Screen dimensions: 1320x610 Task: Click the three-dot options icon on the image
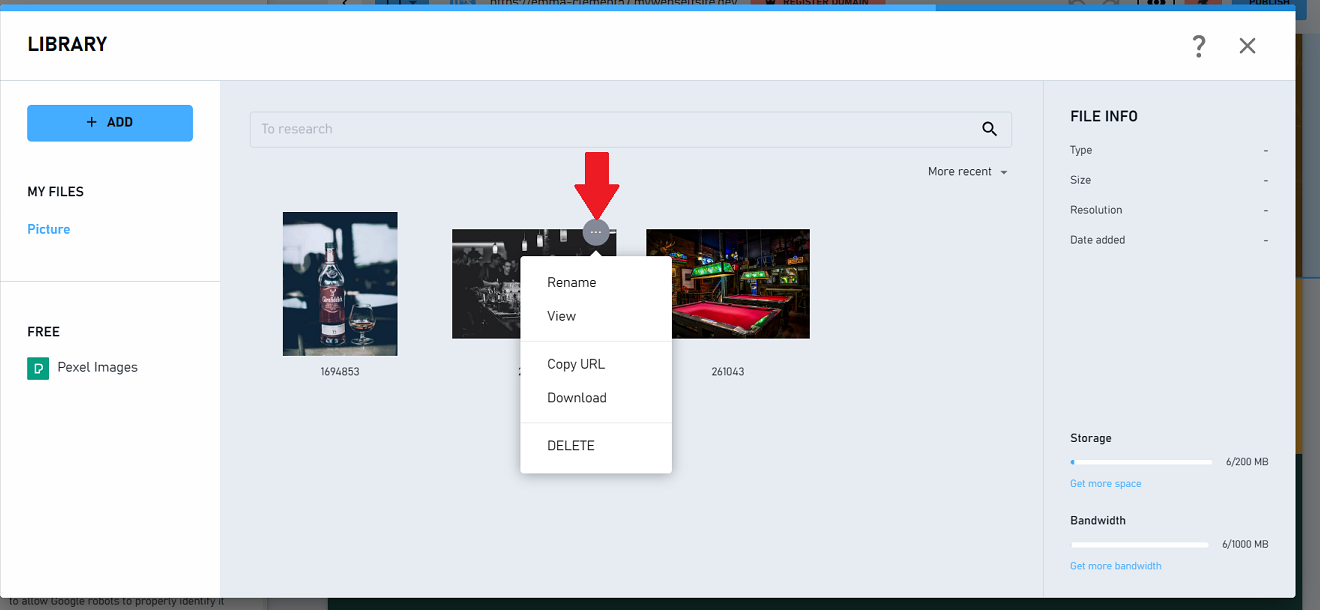(596, 232)
